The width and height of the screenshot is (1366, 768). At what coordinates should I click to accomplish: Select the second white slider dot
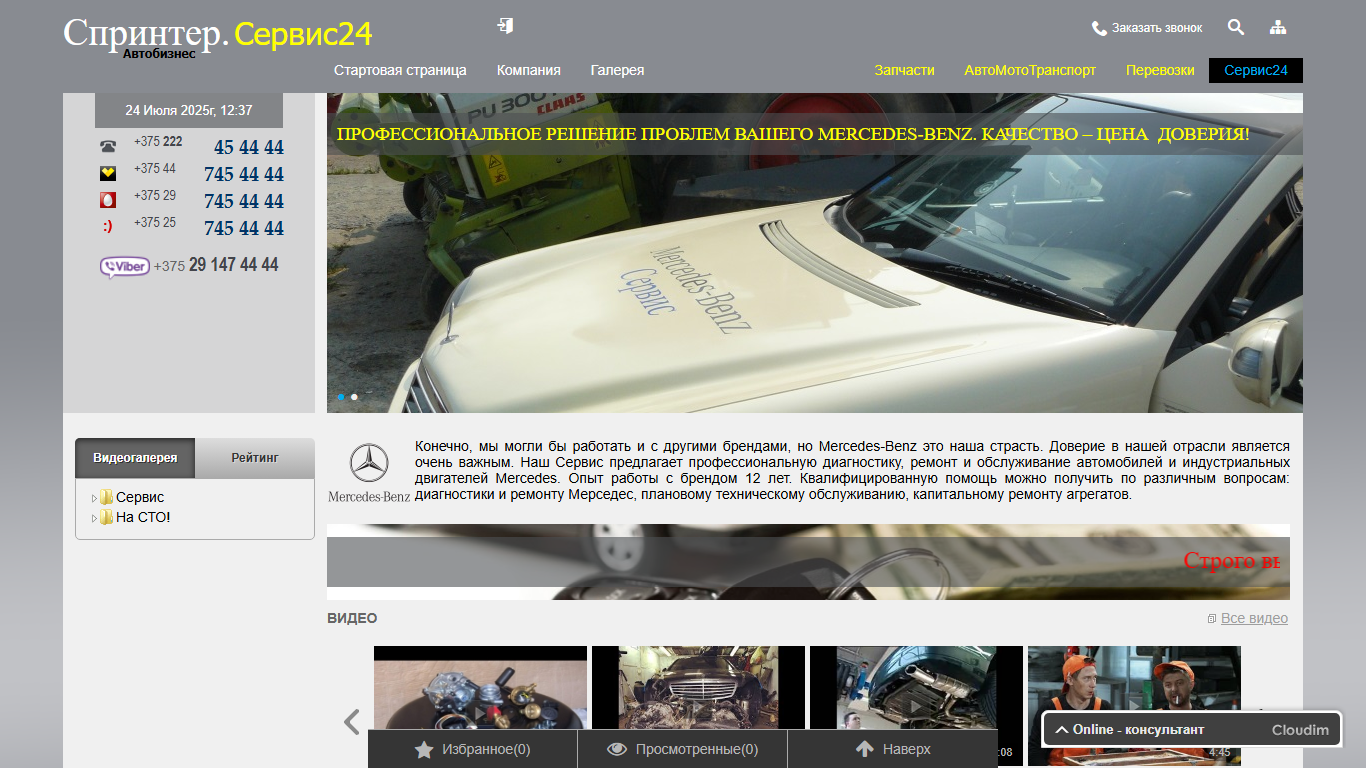click(x=354, y=397)
